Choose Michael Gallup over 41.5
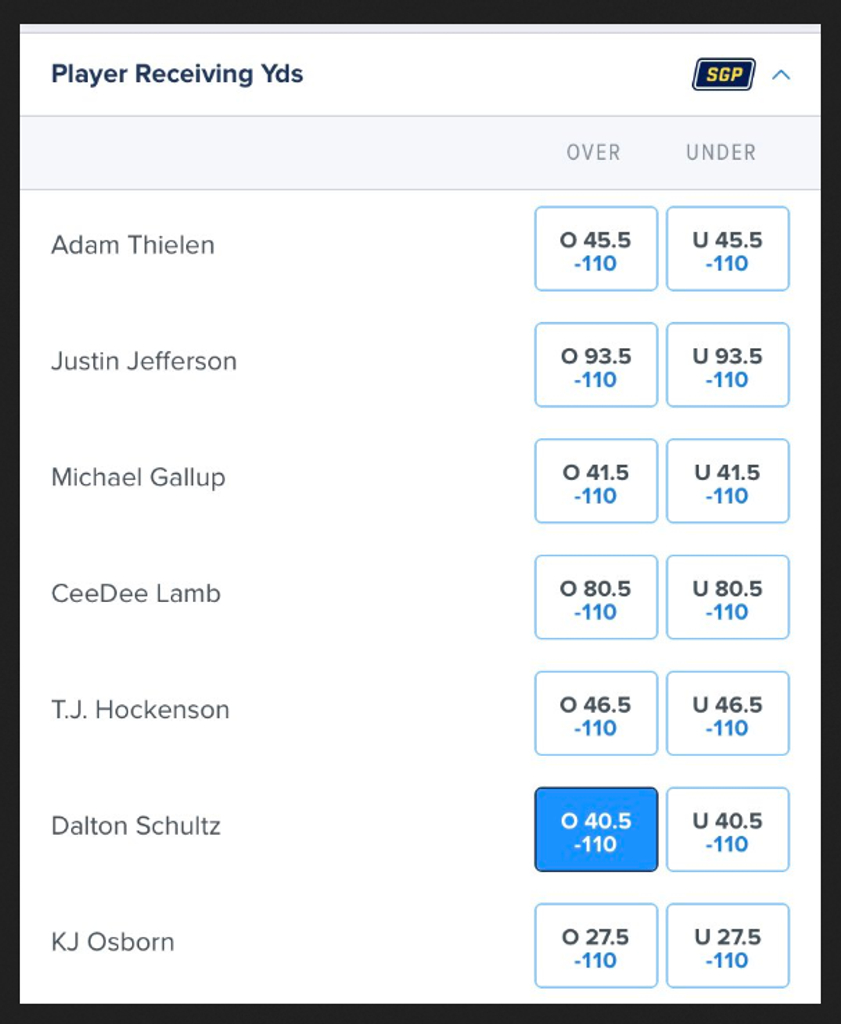This screenshot has width=841, height=1024. 596,481
